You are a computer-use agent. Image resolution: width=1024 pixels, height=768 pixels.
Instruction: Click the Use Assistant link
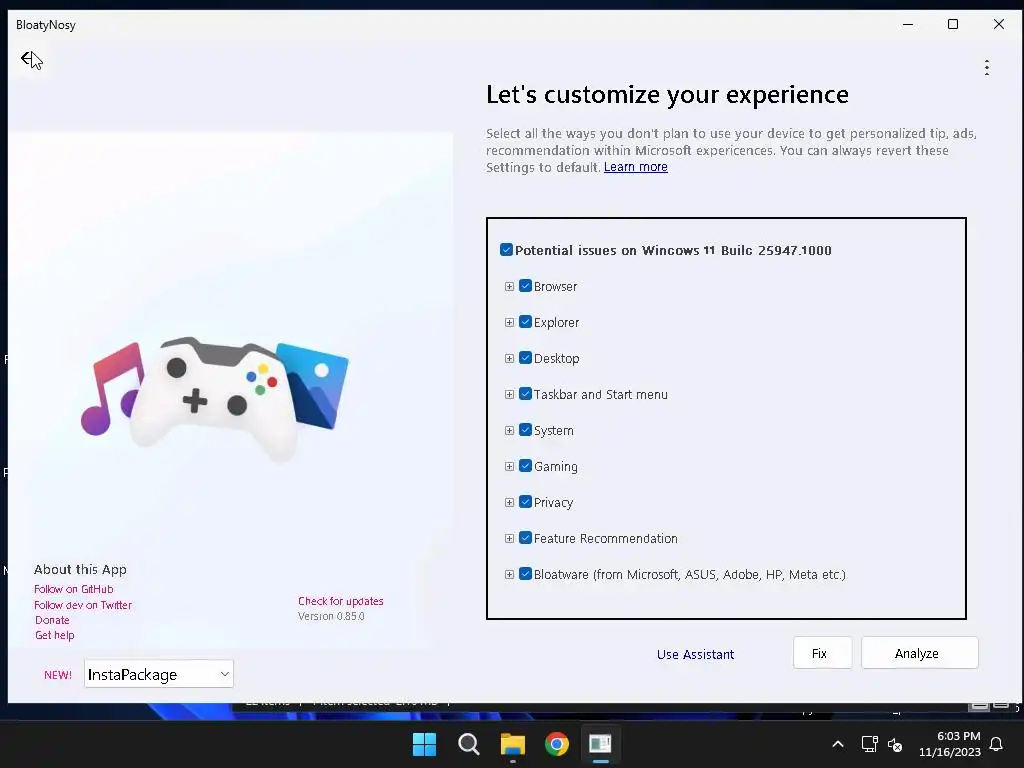(x=696, y=654)
